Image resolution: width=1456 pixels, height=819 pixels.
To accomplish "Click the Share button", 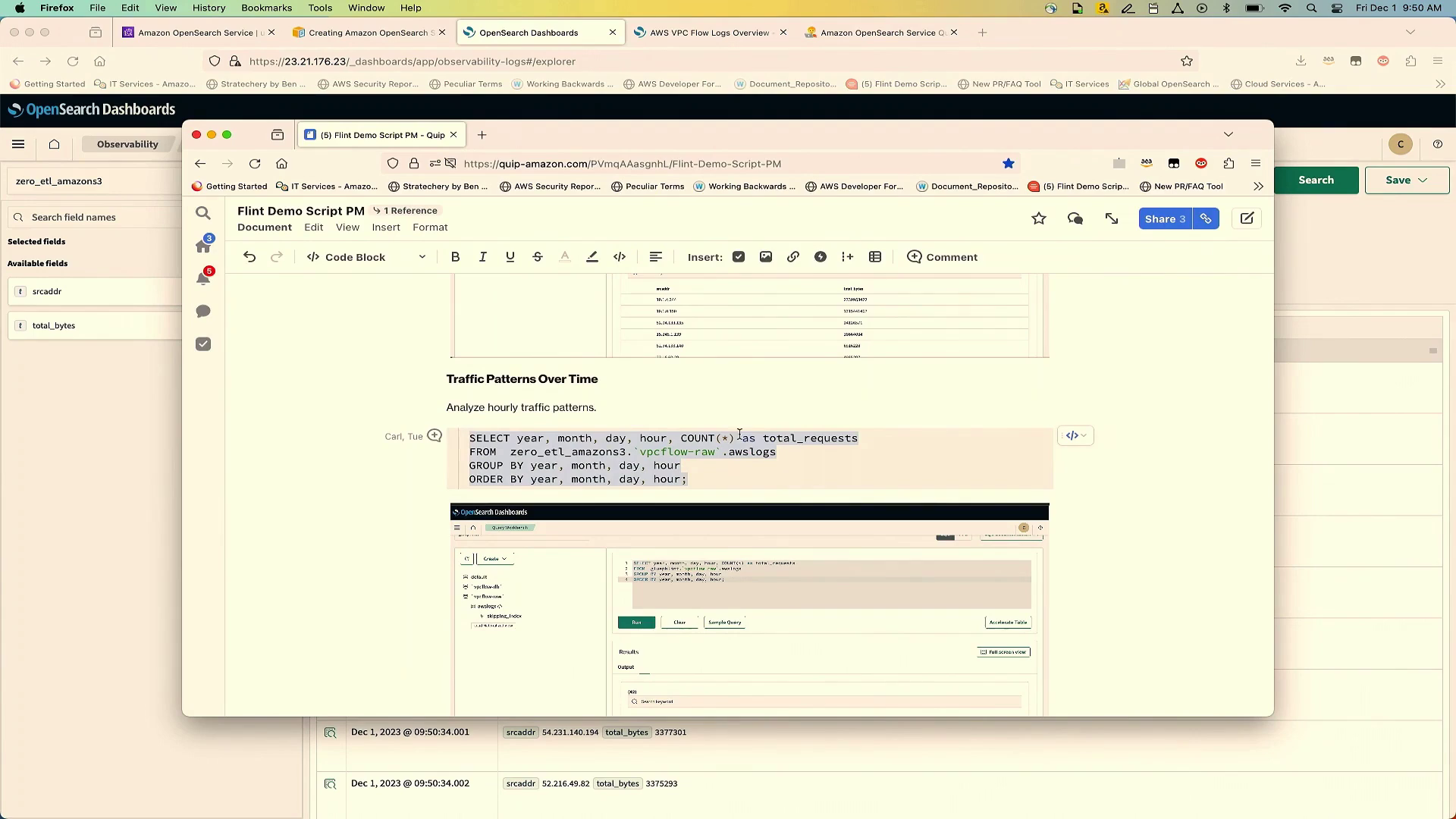I will [x=1165, y=219].
